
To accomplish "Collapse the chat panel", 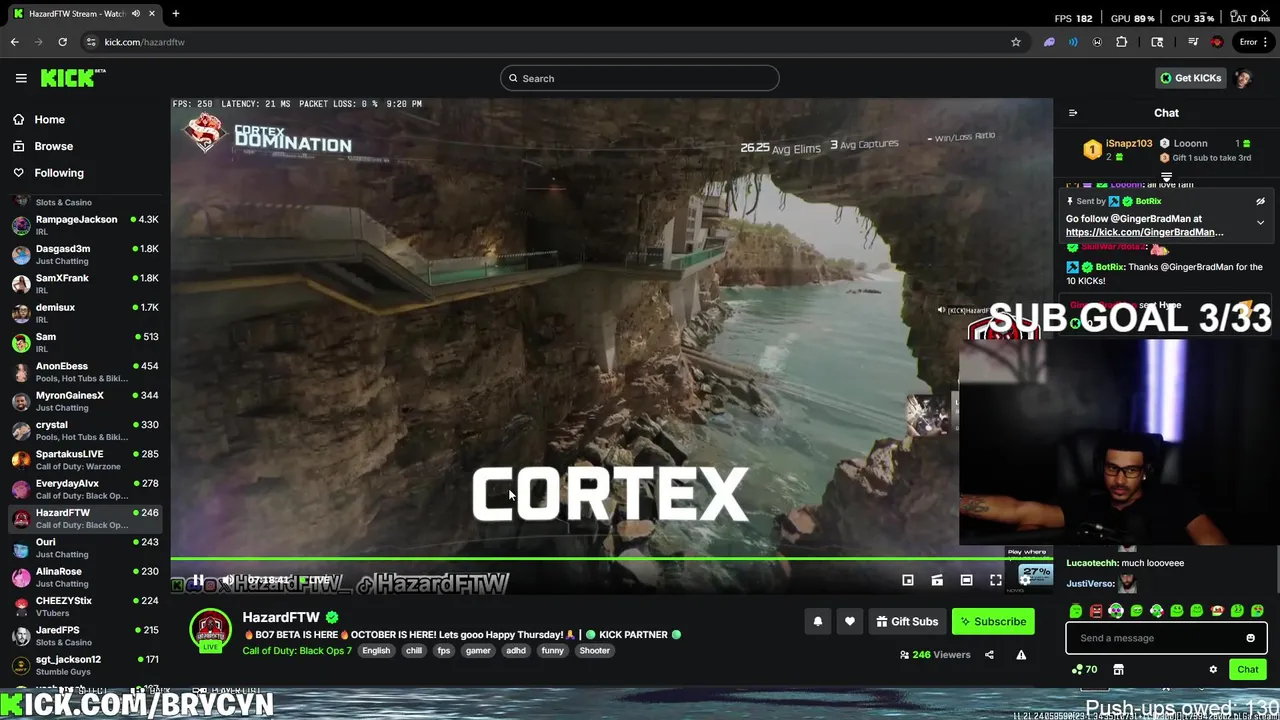I will point(1073,113).
